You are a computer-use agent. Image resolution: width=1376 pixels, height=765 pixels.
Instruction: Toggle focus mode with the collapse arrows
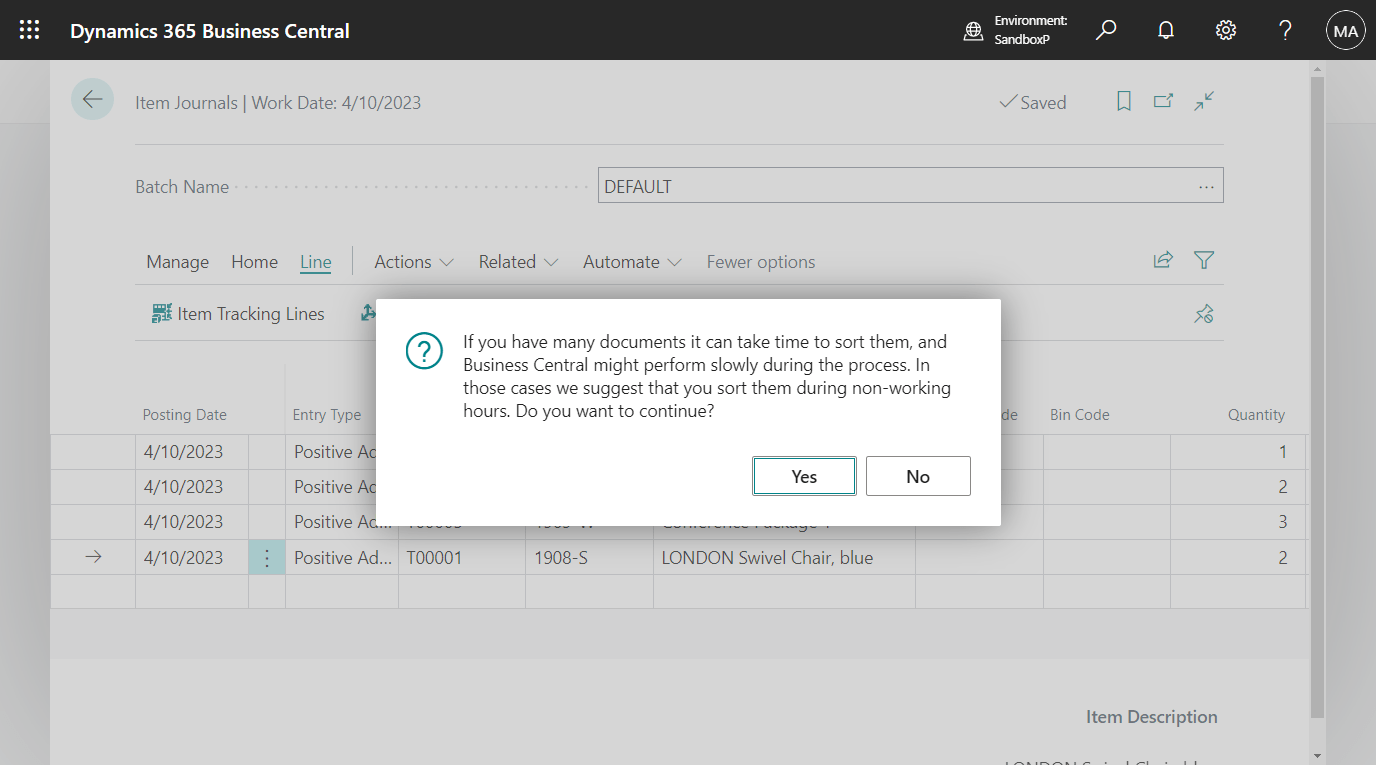pos(1203,101)
